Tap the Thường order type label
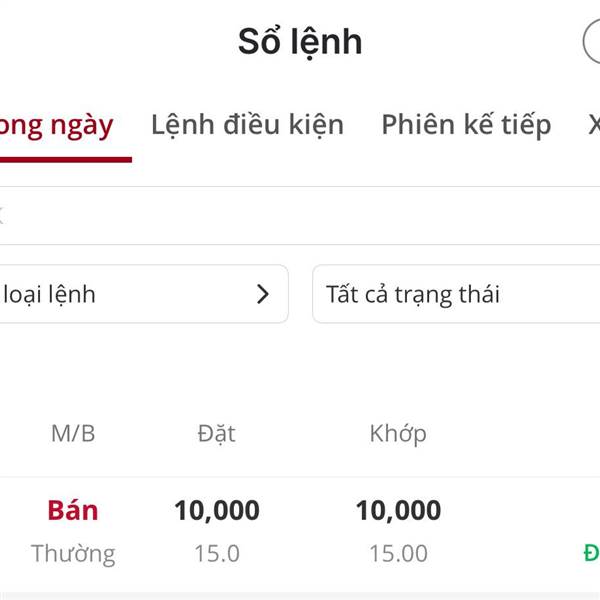Viewport: 600px width, 600px height. (73, 554)
